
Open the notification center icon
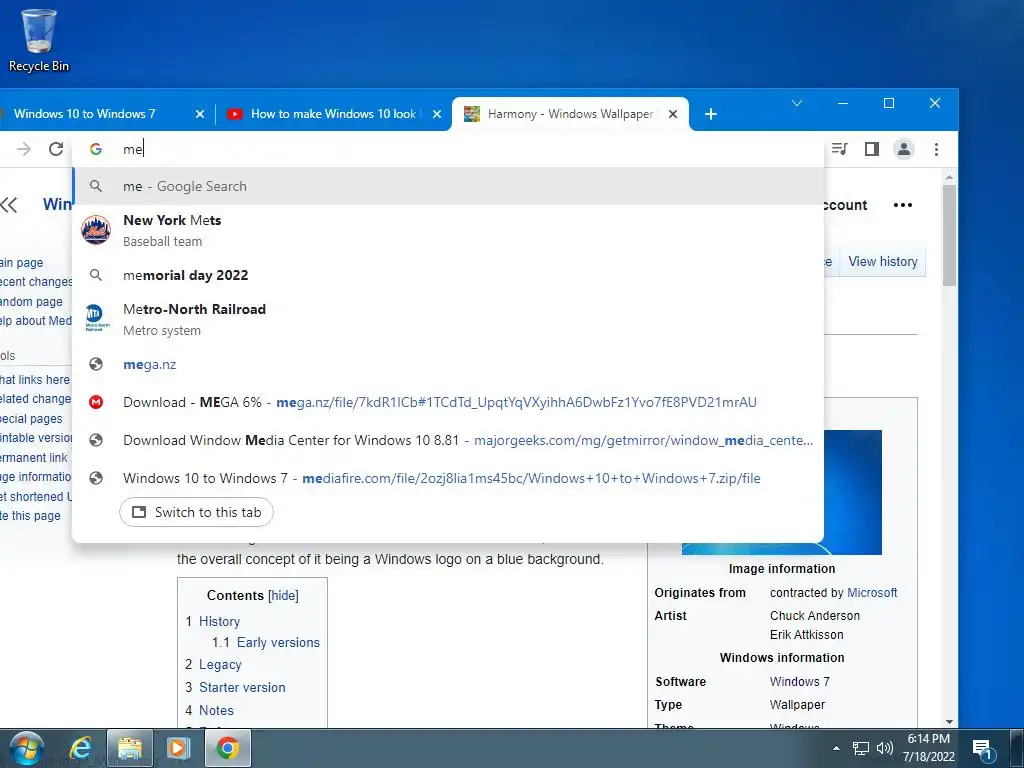pyautogui.click(x=982, y=749)
